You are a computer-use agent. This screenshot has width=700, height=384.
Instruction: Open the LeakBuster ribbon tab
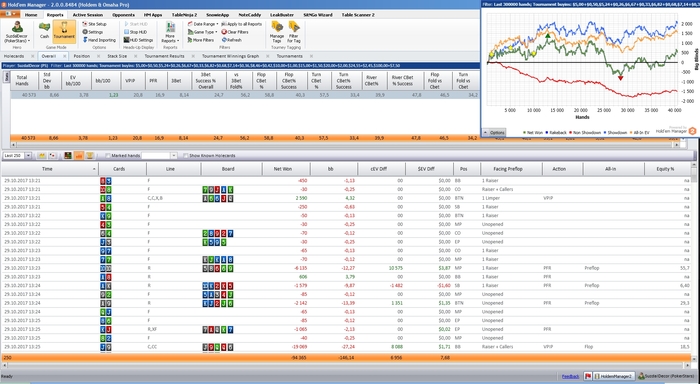(282, 15)
